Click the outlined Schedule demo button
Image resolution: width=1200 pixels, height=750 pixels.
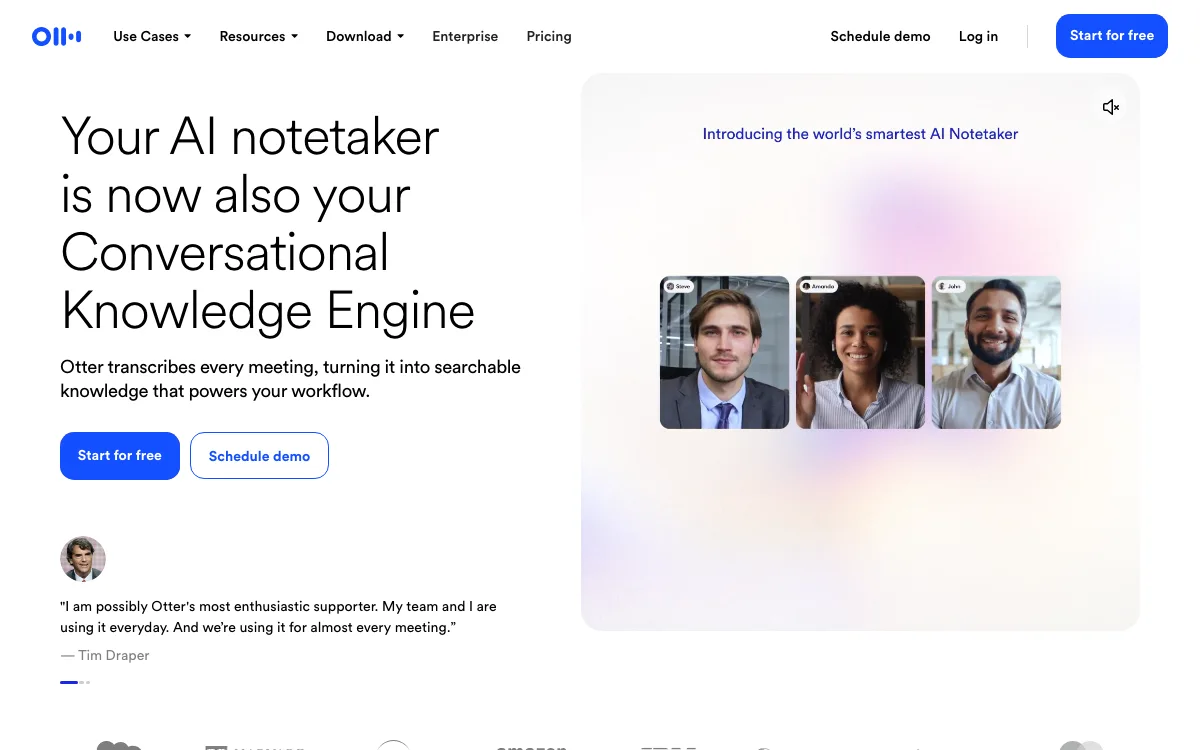coord(259,456)
